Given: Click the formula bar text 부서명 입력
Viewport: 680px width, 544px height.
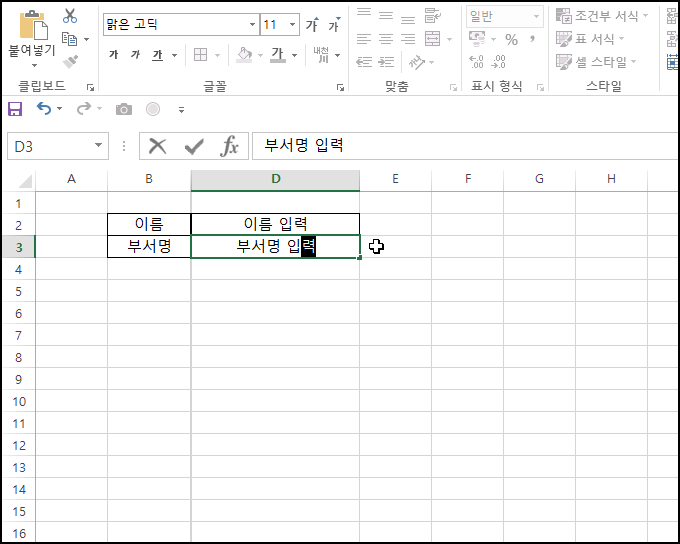Looking at the screenshot, I should (304, 145).
